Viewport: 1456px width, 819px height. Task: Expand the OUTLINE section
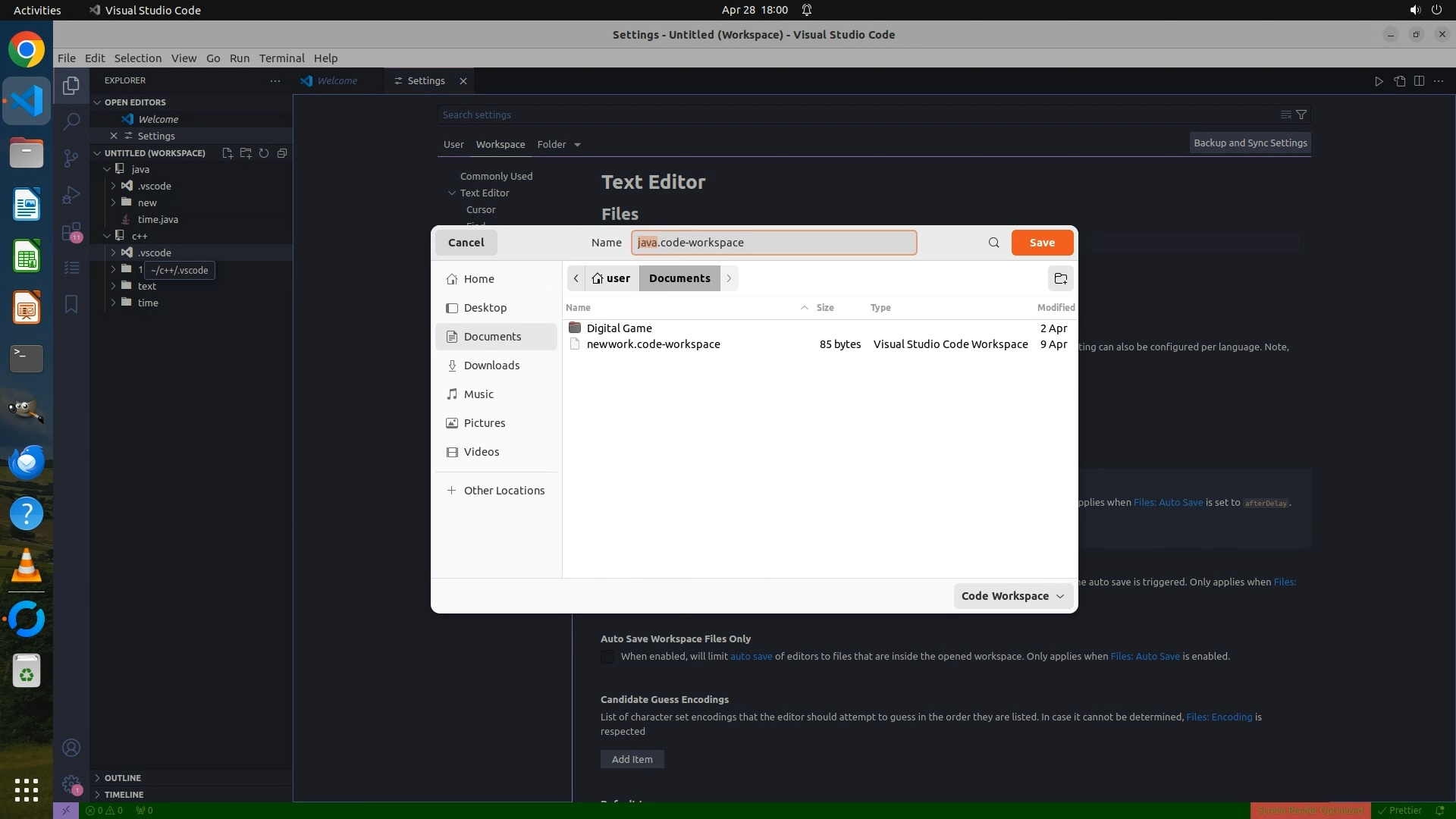pyautogui.click(x=122, y=778)
